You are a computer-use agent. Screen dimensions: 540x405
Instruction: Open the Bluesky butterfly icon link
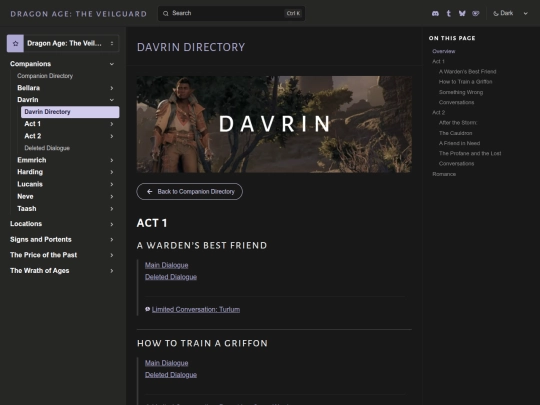pyautogui.click(x=462, y=13)
